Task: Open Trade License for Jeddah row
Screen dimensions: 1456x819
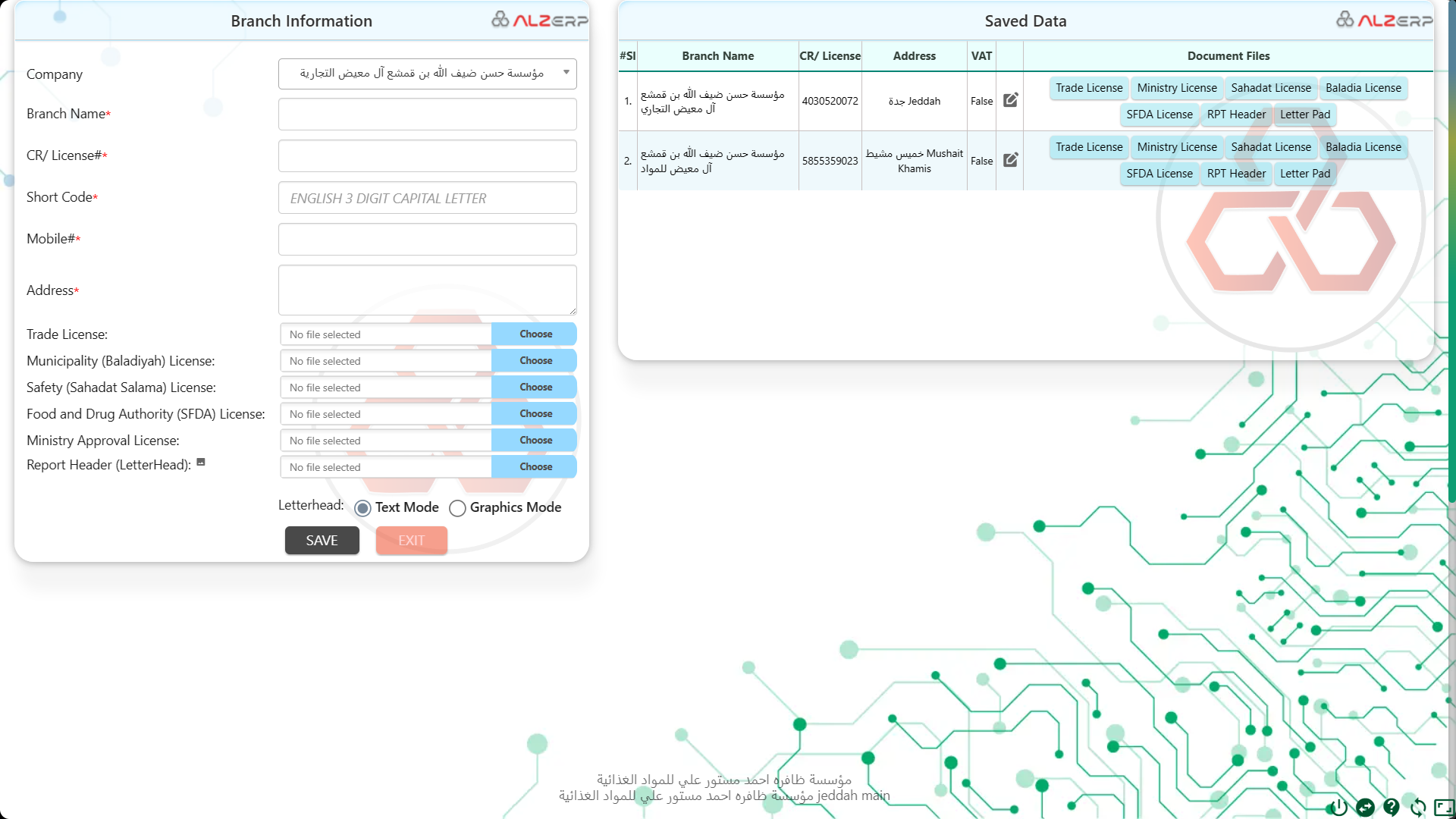Action: (x=1089, y=88)
